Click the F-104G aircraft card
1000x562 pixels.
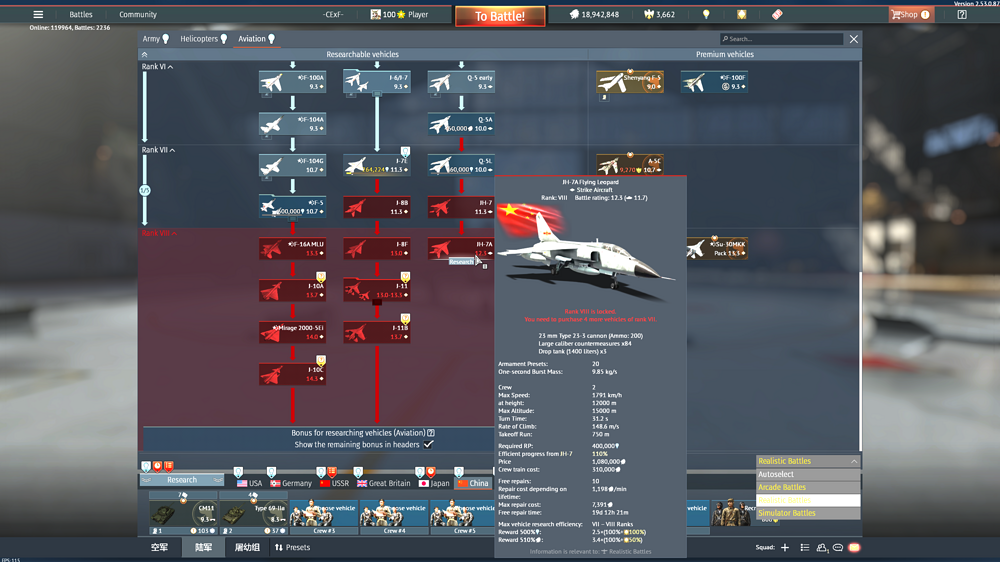click(292, 165)
